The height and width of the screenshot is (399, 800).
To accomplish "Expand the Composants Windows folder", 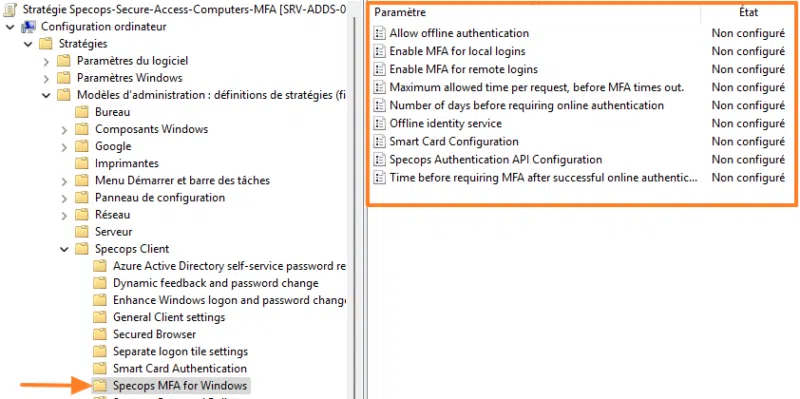I will coord(64,130).
